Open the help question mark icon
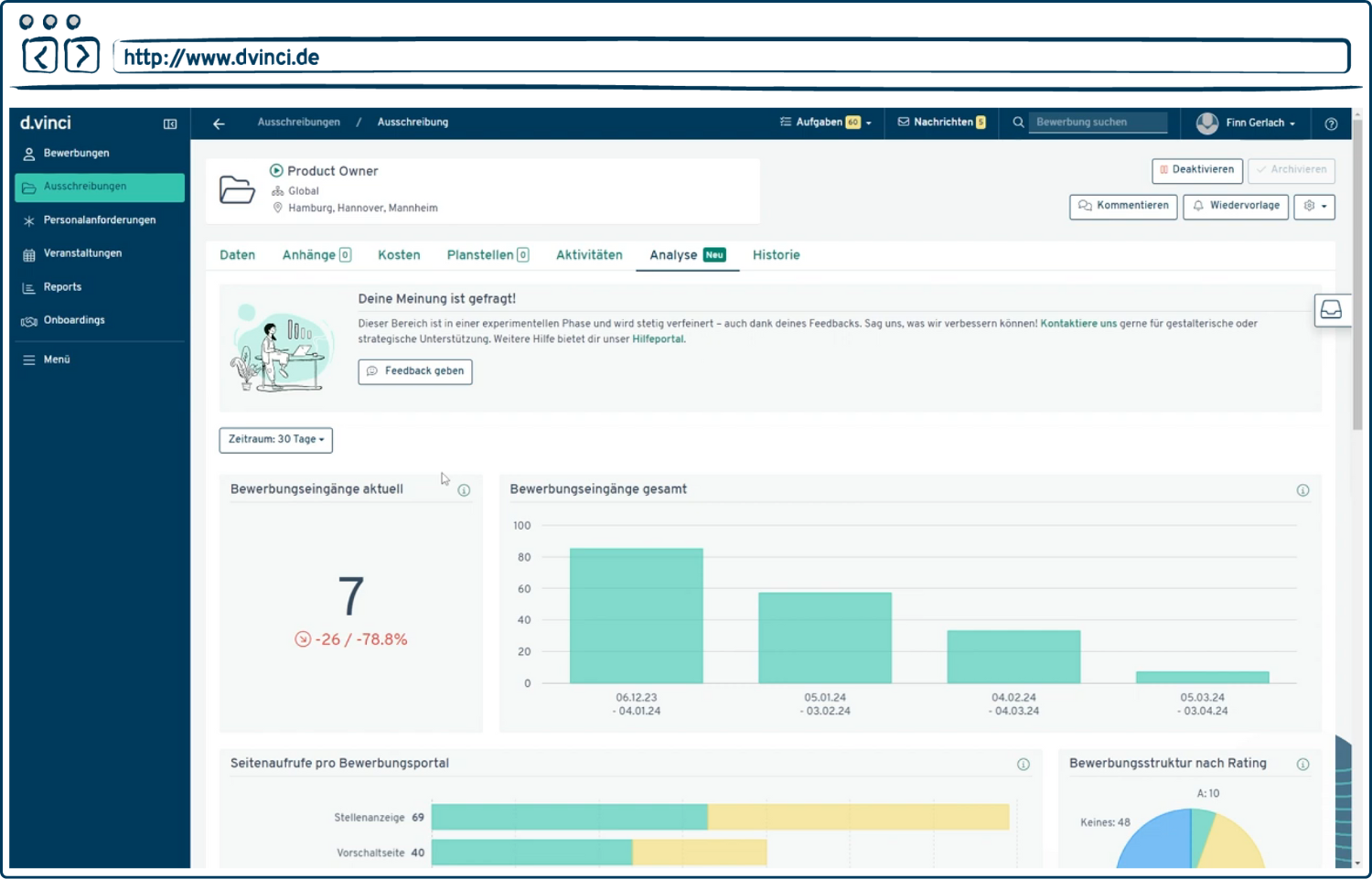This screenshot has height=879, width=1372. point(1331,123)
